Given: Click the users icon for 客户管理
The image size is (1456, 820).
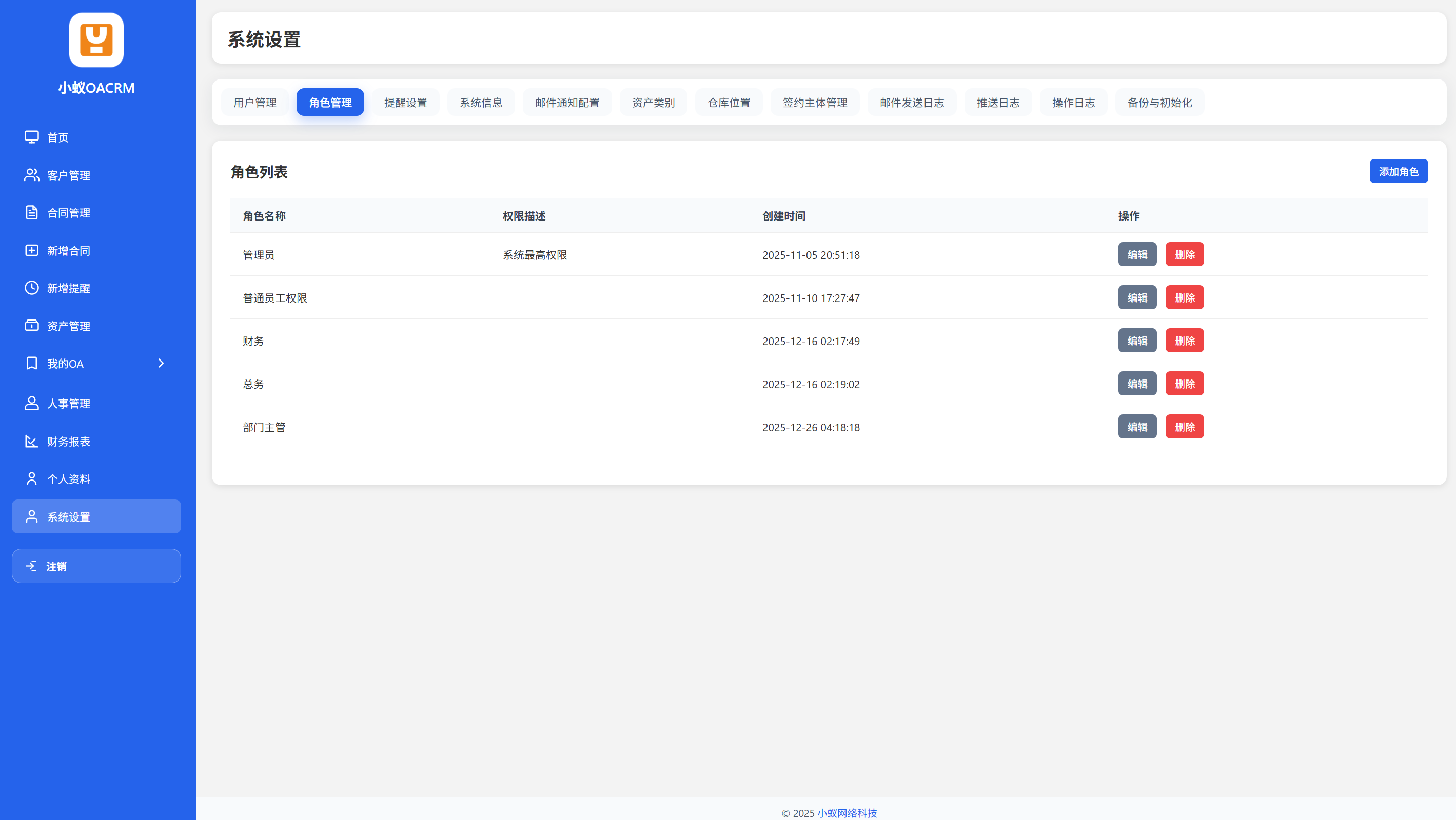Looking at the screenshot, I should 32,175.
